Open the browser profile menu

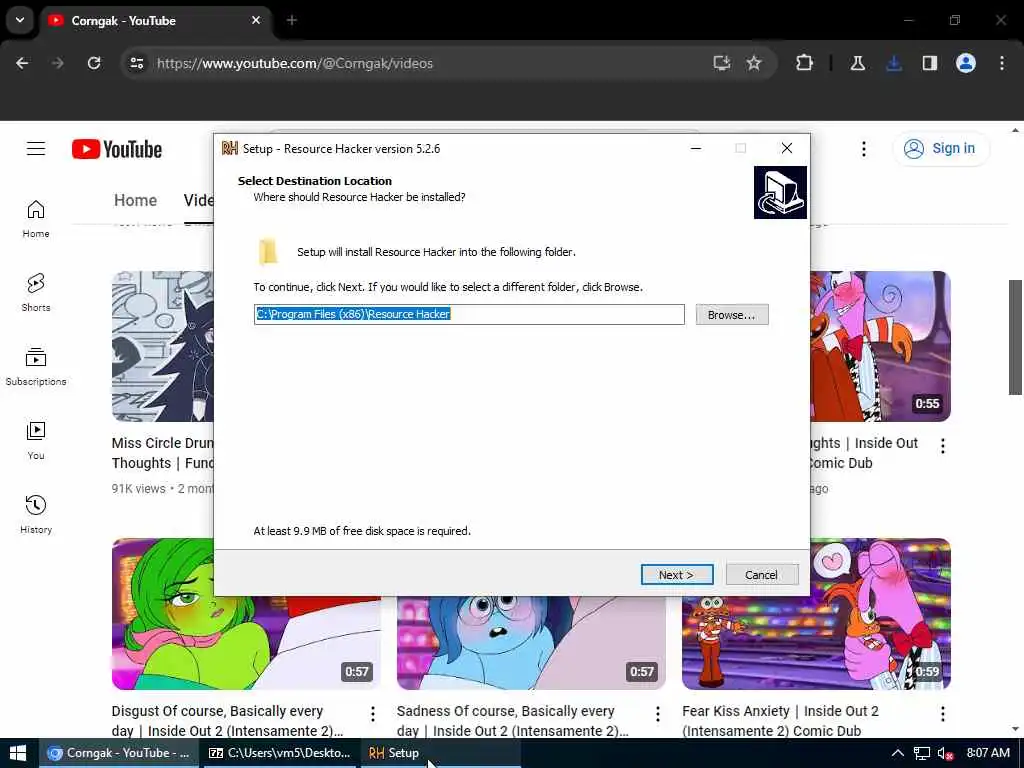[x=966, y=63]
